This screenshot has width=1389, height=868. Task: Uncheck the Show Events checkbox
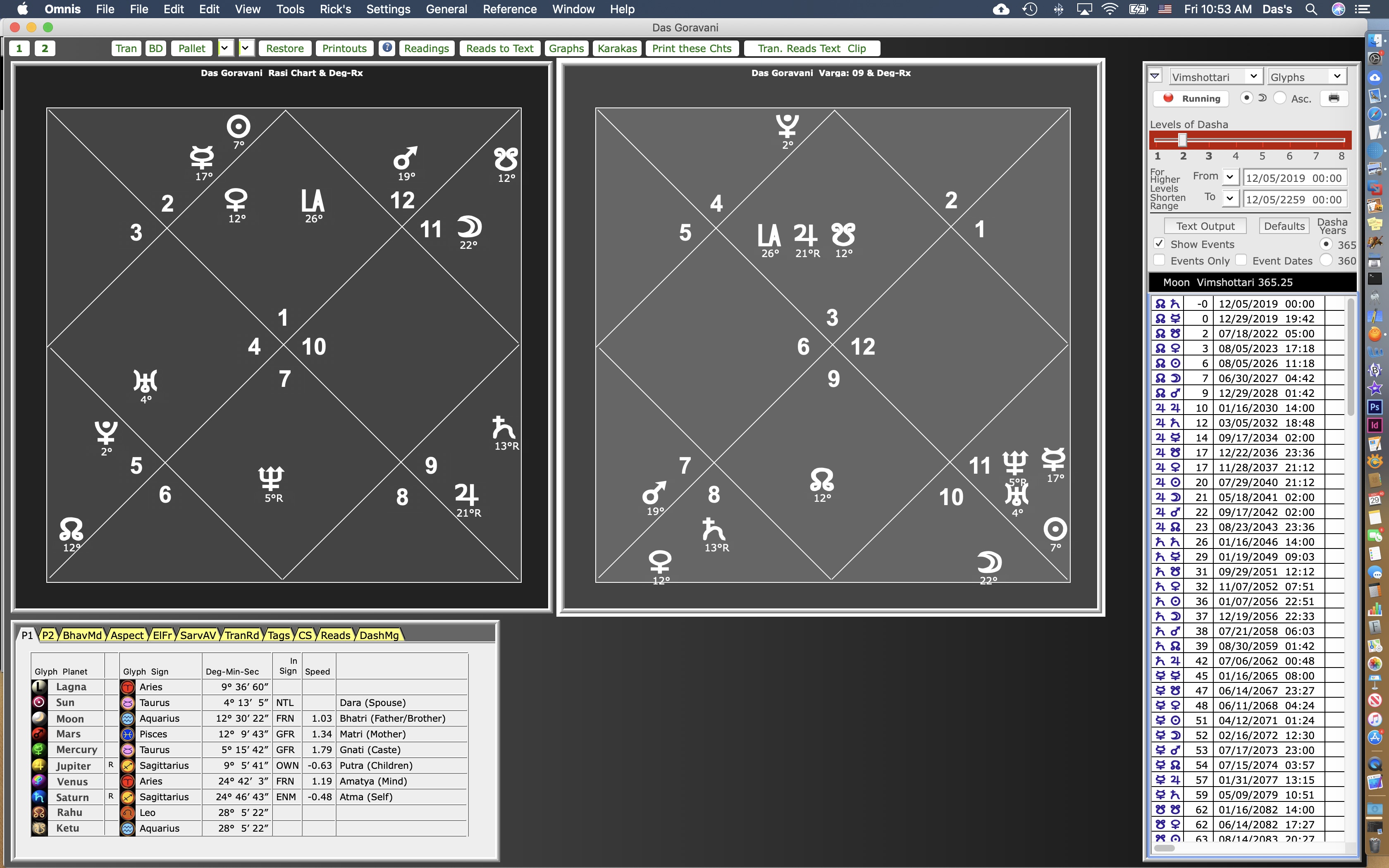coord(1160,243)
